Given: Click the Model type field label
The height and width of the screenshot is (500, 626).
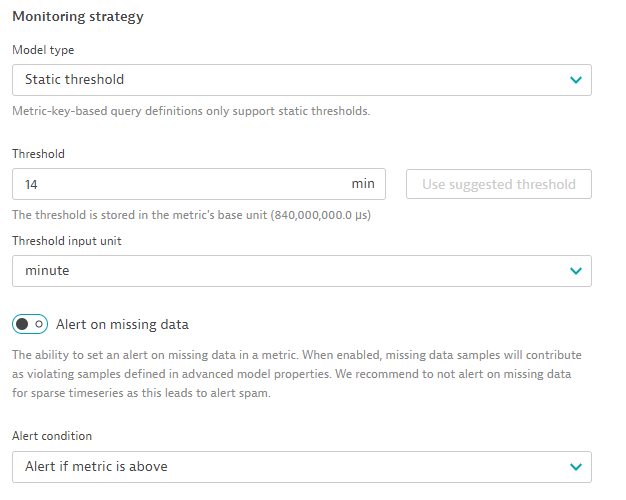Looking at the screenshot, I should click(x=43, y=50).
